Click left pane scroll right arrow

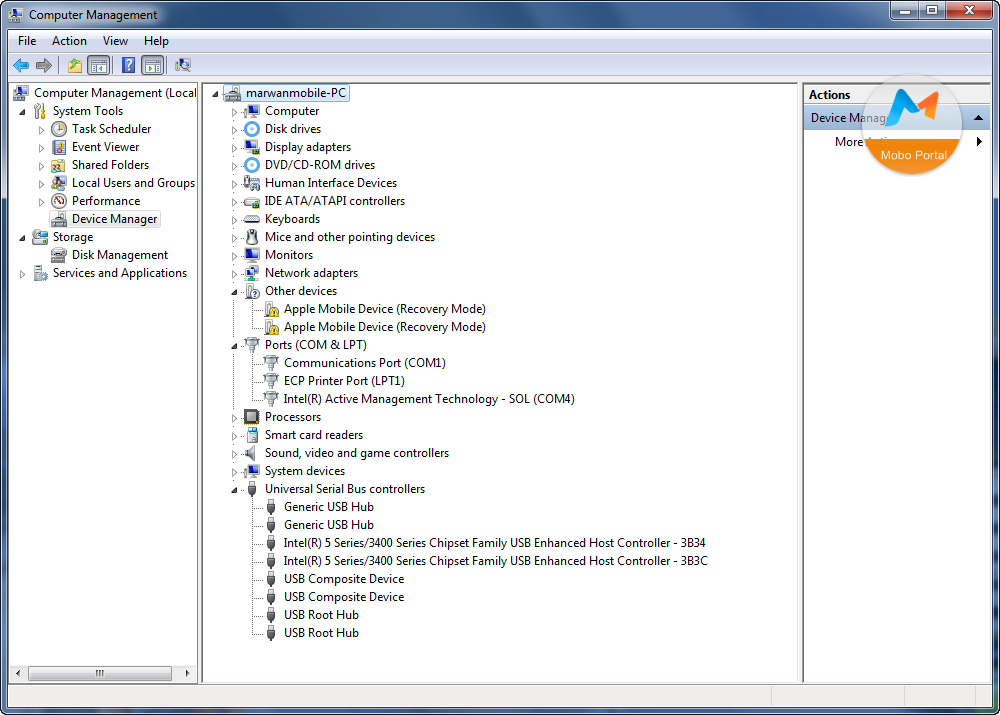tap(187, 674)
